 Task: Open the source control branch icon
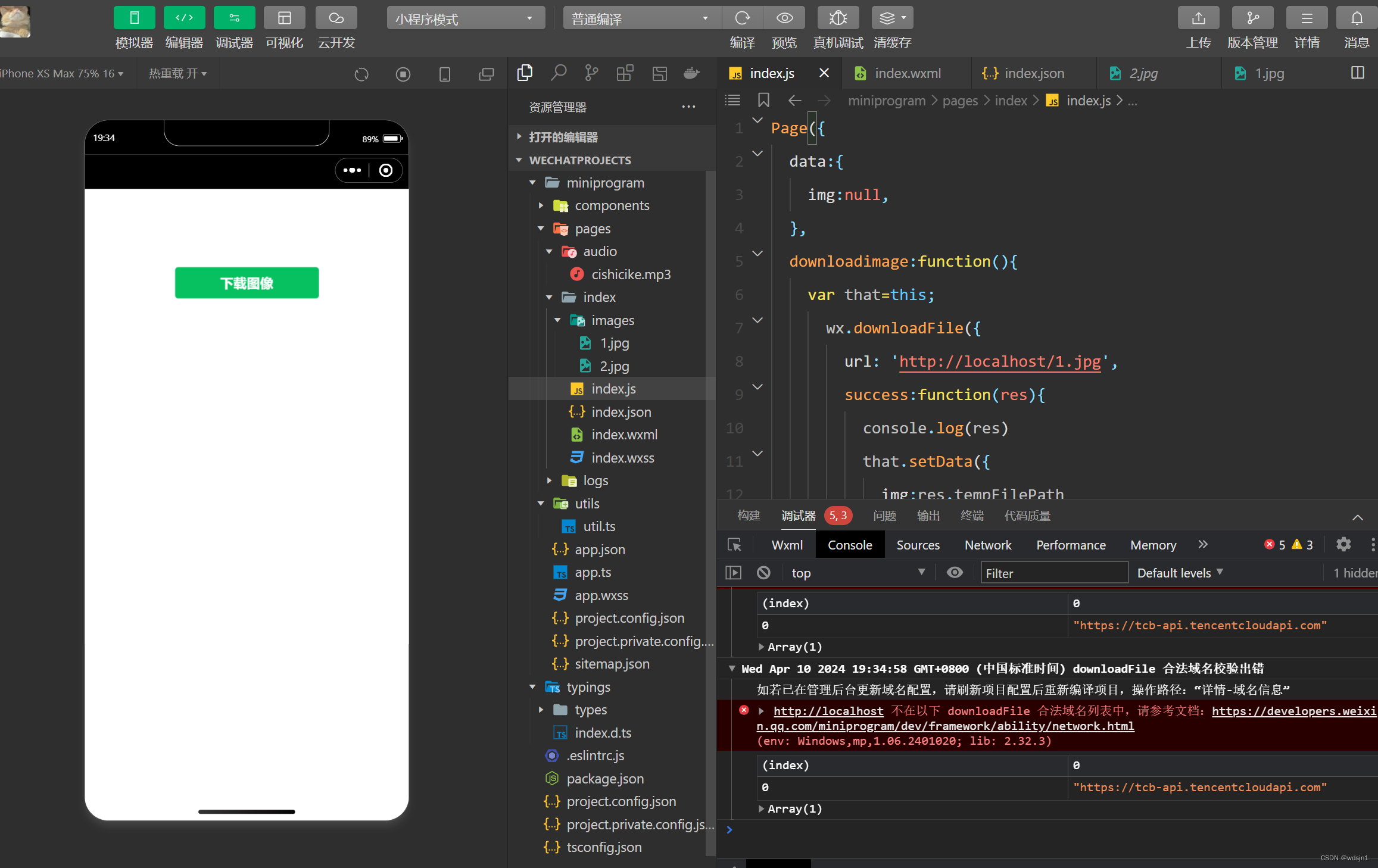(x=591, y=73)
